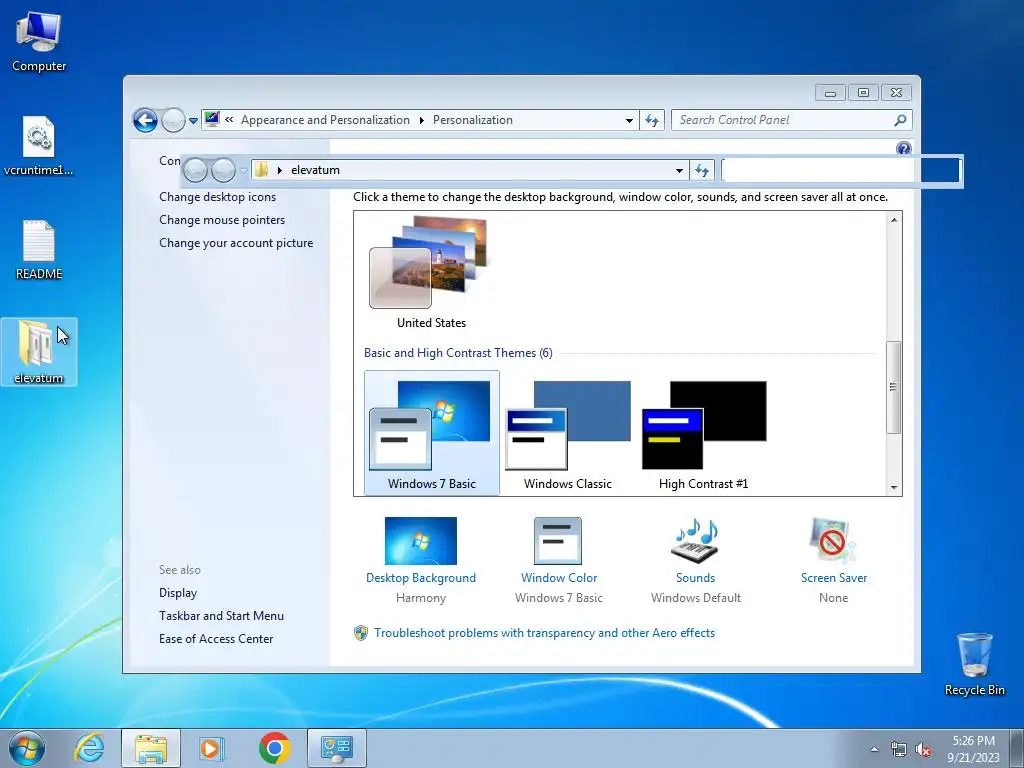Open Change your account picture link
1024x768 pixels.
coord(236,243)
